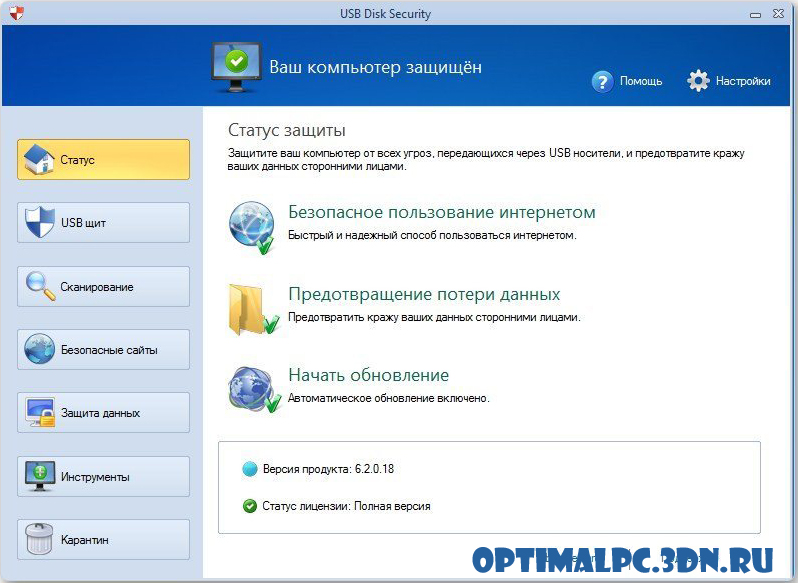Click the globe icon of Безопасные сайты
This screenshot has height=583, width=798.
pyautogui.click(x=39, y=349)
